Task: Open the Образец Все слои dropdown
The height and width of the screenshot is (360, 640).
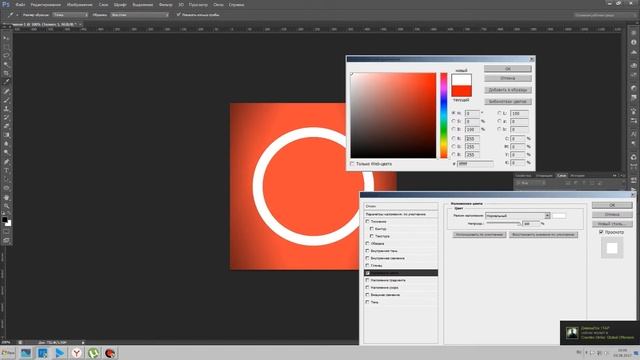Action: pos(139,15)
